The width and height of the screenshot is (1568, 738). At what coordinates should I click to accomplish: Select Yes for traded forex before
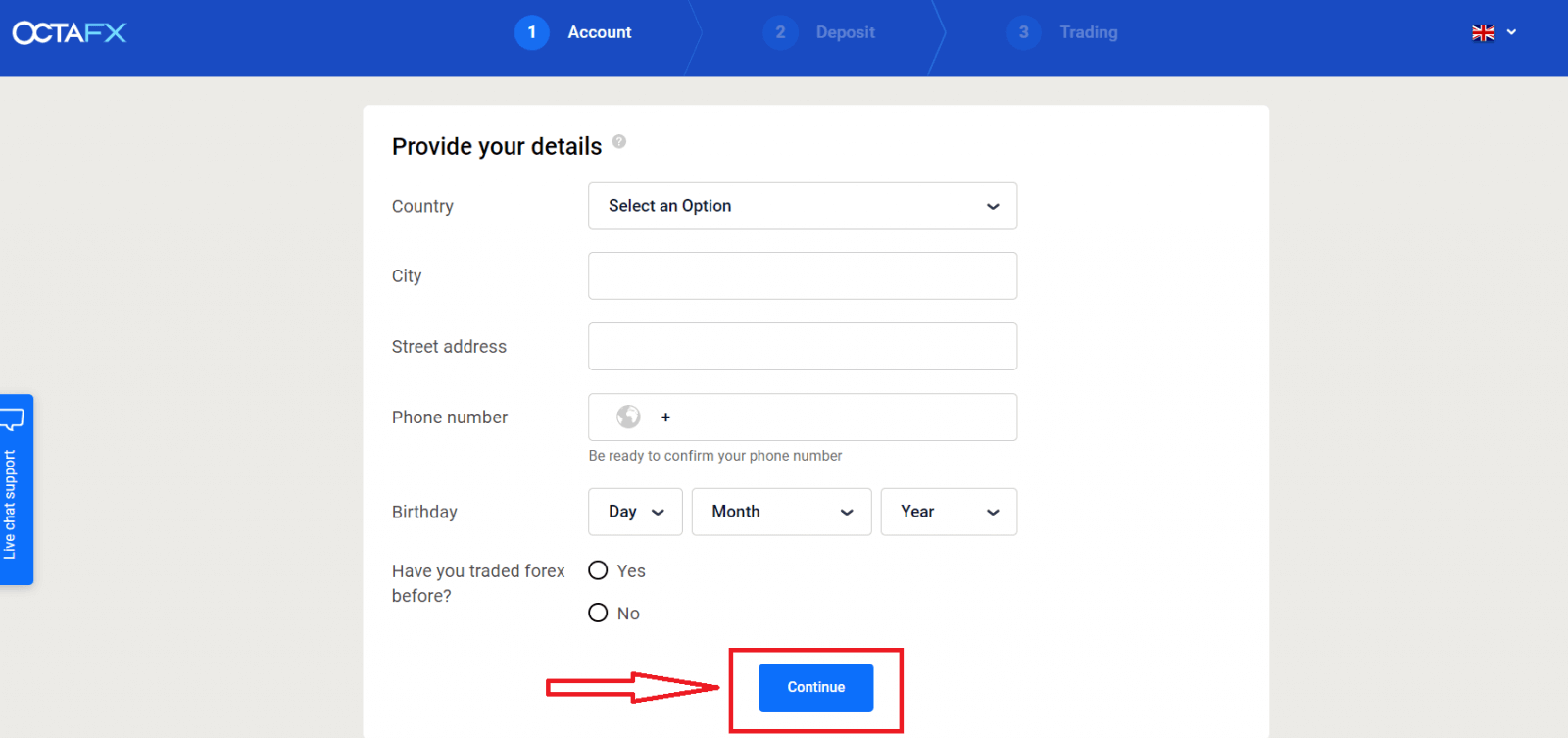point(598,570)
